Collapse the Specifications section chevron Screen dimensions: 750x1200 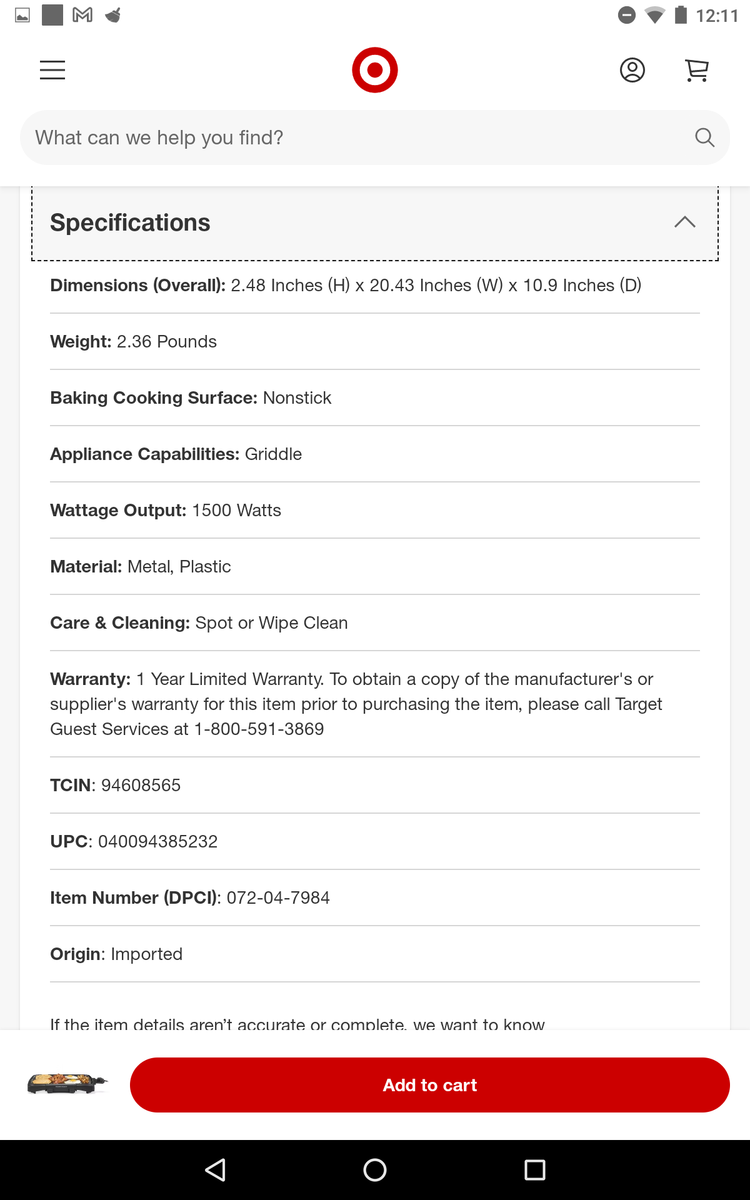(x=685, y=222)
